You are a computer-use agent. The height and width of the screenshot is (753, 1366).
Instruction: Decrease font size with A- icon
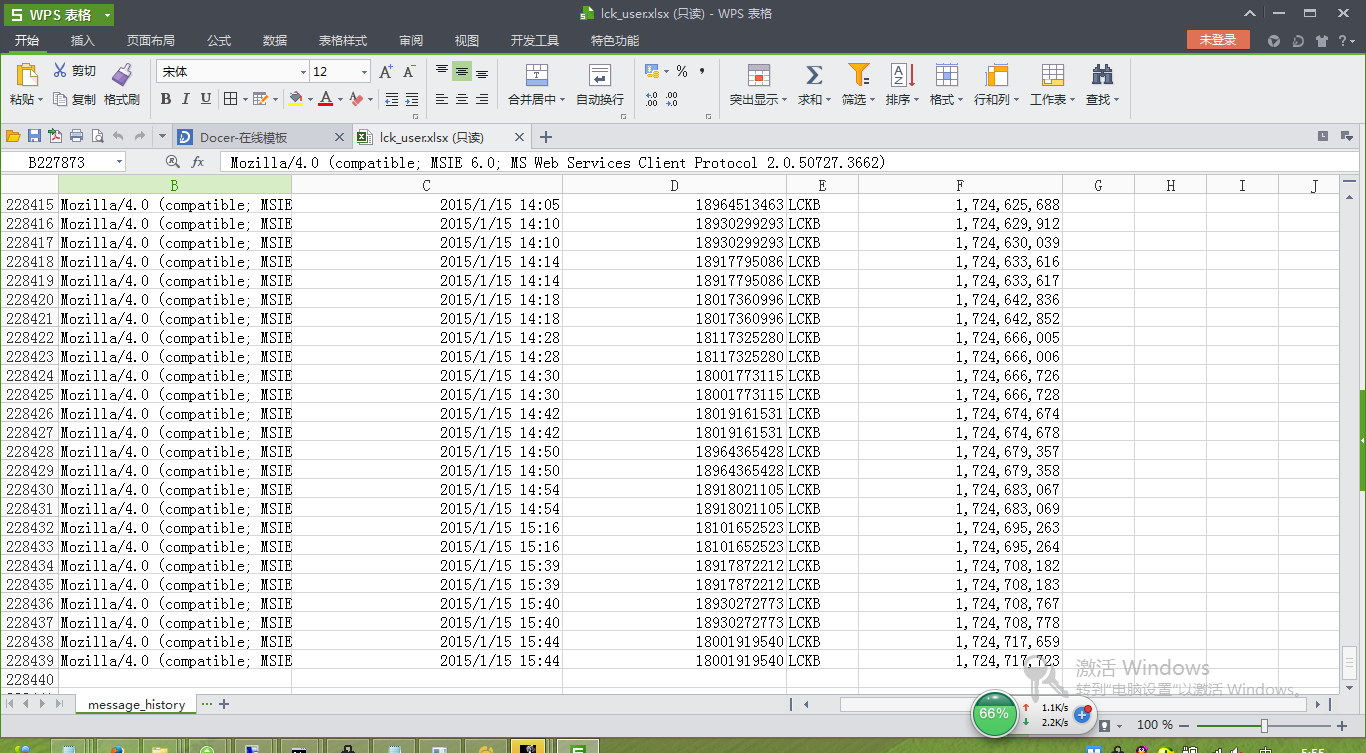click(x=409, y=72)
